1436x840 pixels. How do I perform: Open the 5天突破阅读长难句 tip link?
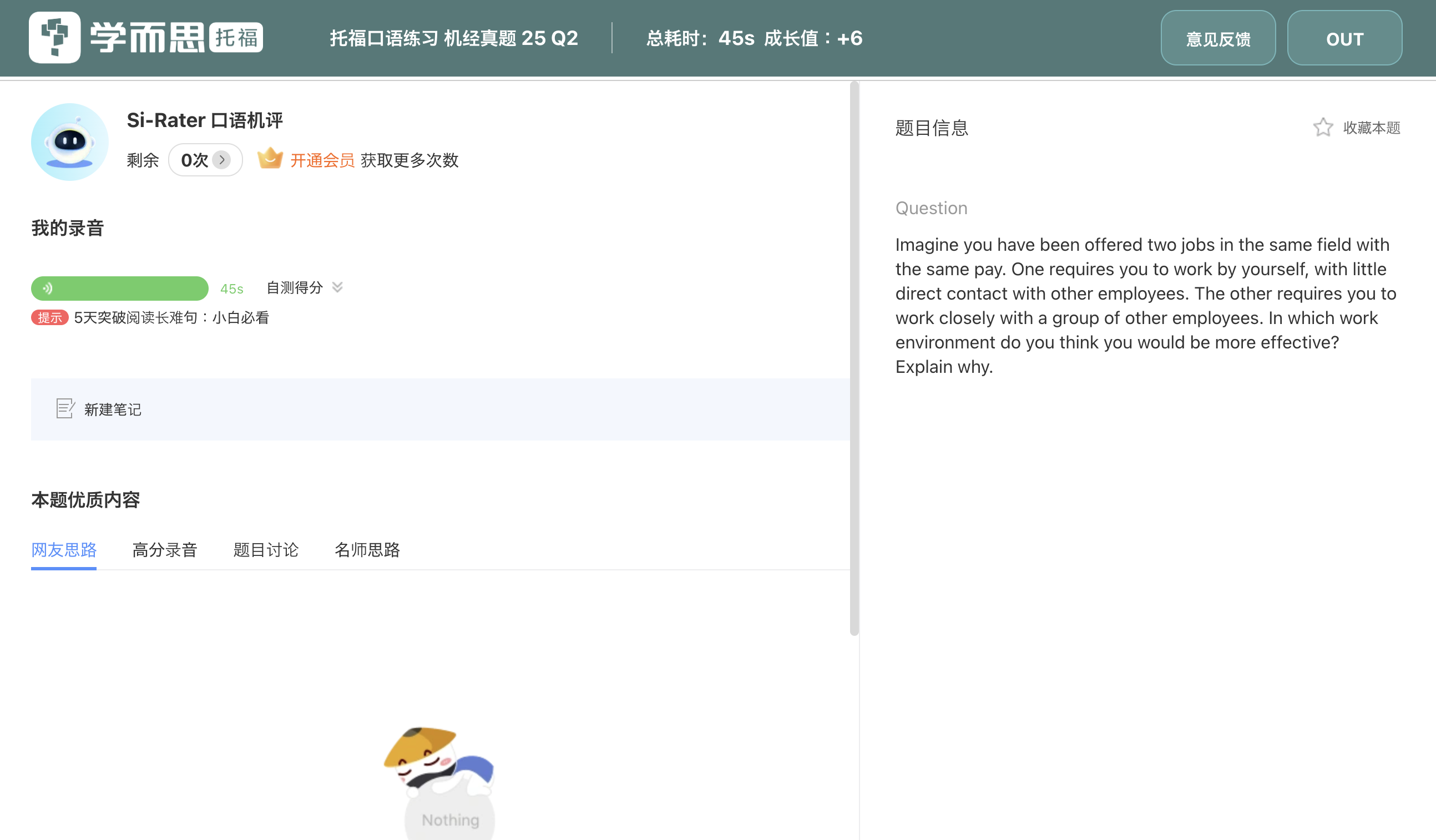tap(171, 317)
